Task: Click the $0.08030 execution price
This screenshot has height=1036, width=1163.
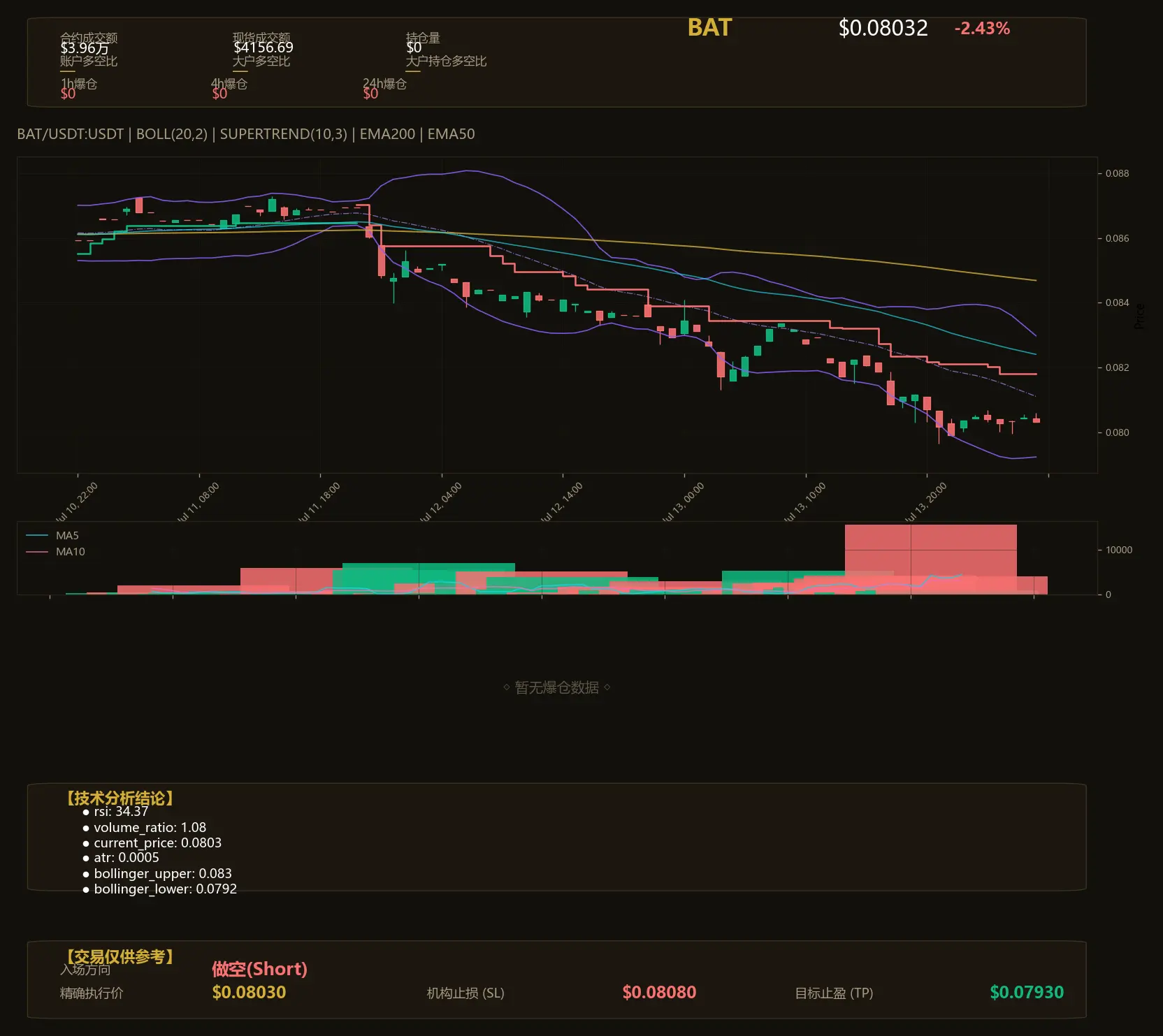Action: (249, 993)
